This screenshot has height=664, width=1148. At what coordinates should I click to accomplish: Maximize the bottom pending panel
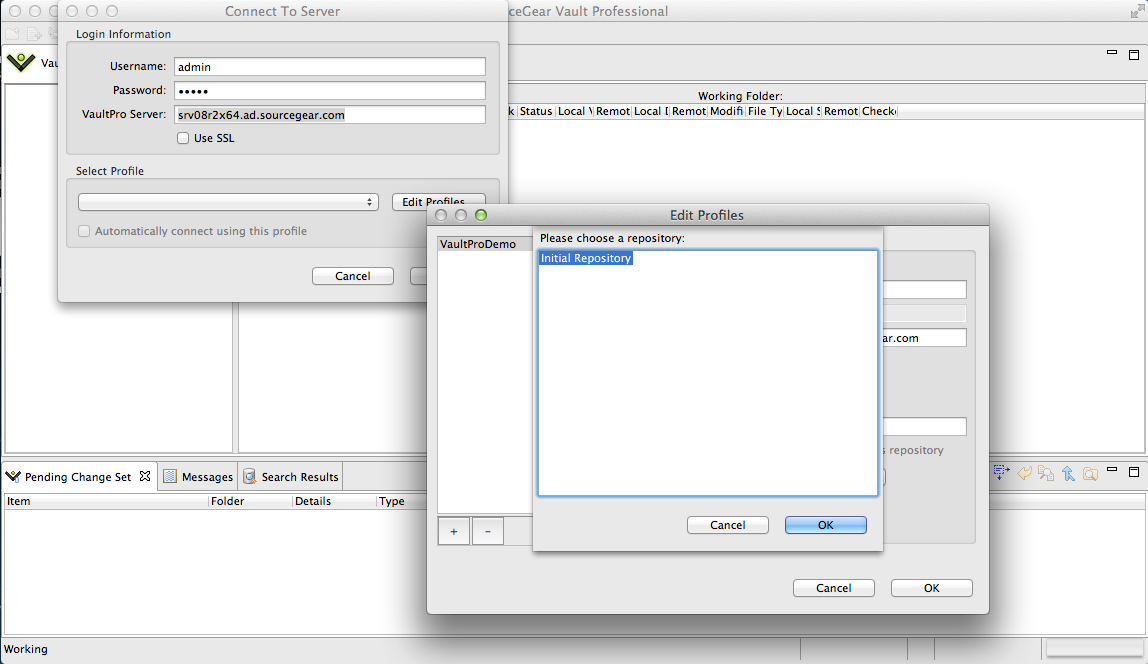[1134, 472]
